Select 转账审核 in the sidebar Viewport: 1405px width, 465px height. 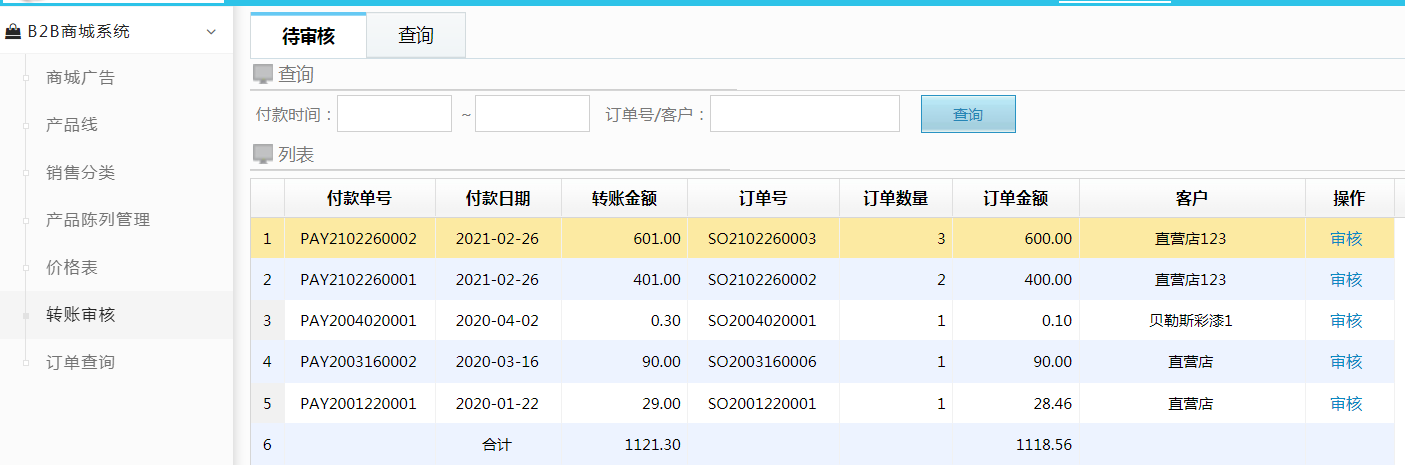tap(80, 315)
